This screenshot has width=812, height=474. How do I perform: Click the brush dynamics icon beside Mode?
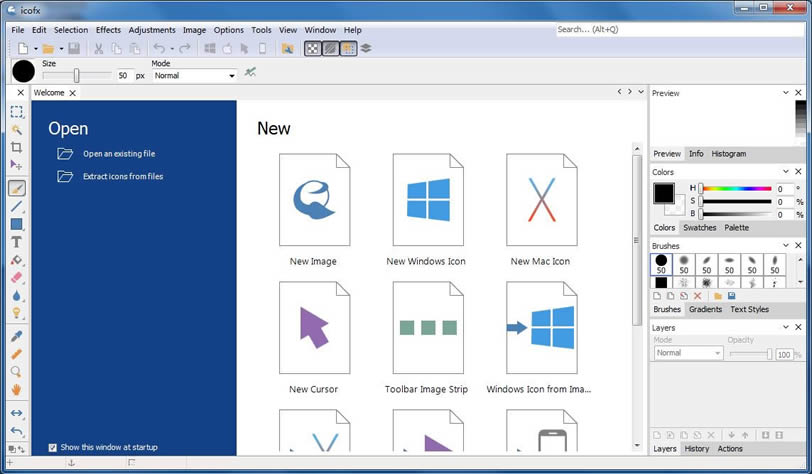tap(250, 72)
